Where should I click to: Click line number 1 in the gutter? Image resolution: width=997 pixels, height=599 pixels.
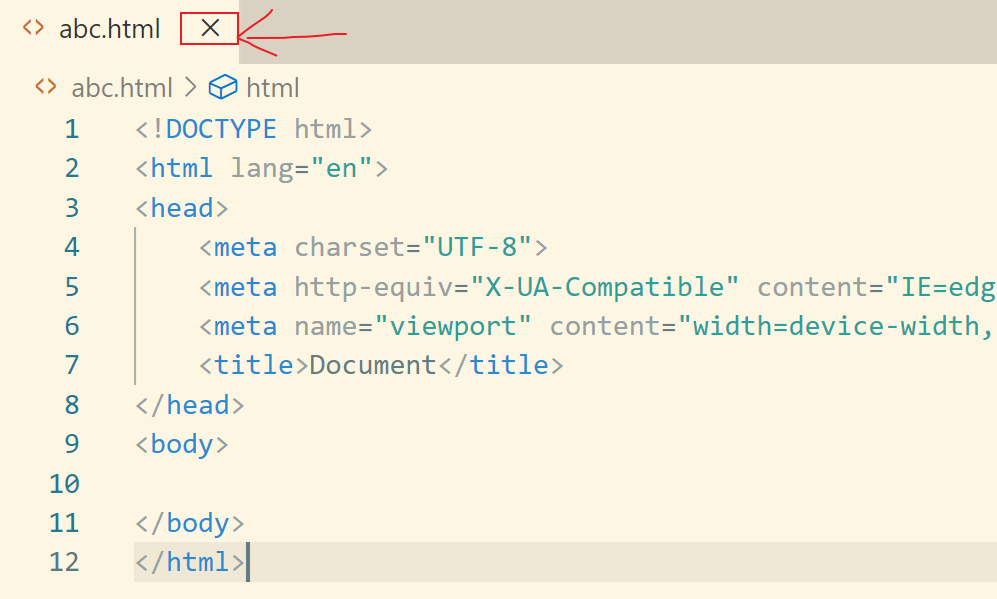click(x=71, y=129)
